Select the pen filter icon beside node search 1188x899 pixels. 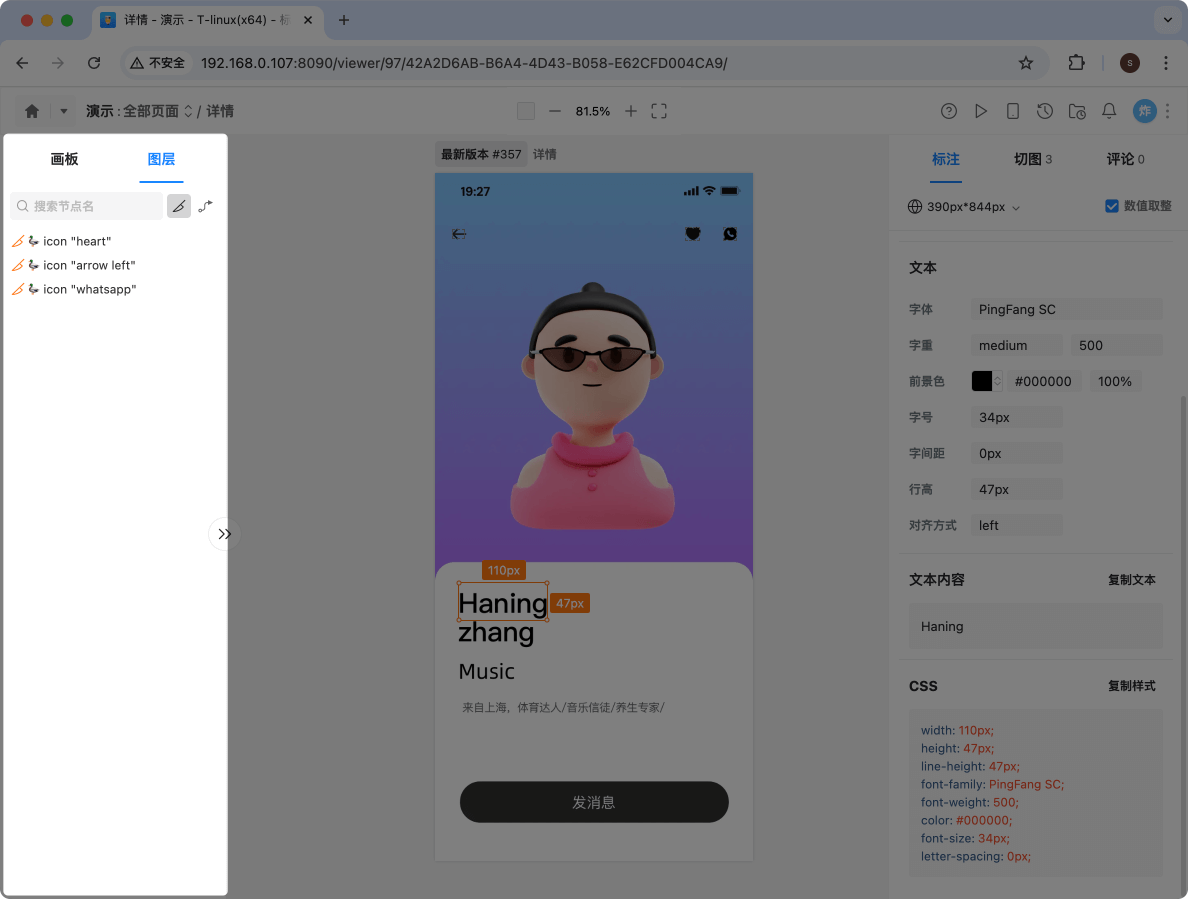(x=179, y=206)
